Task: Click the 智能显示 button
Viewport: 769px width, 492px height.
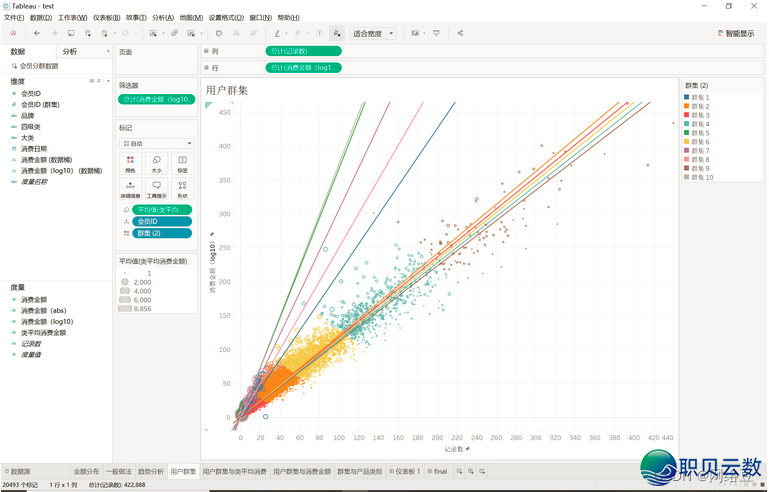Action: click(x=735, y=33)
